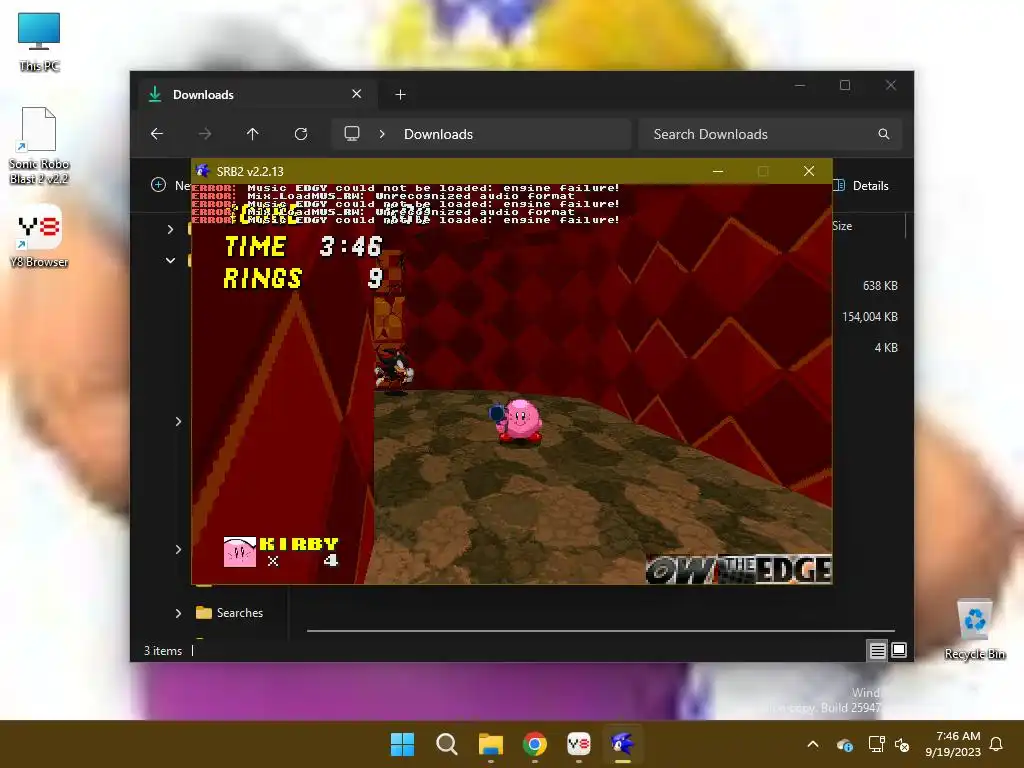Go up one folder level
1024x768 pixels.
click(x=253, y=134)
